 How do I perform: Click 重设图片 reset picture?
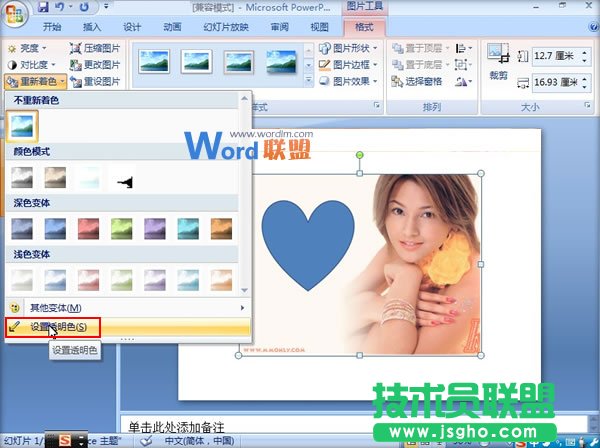(95, 81)
